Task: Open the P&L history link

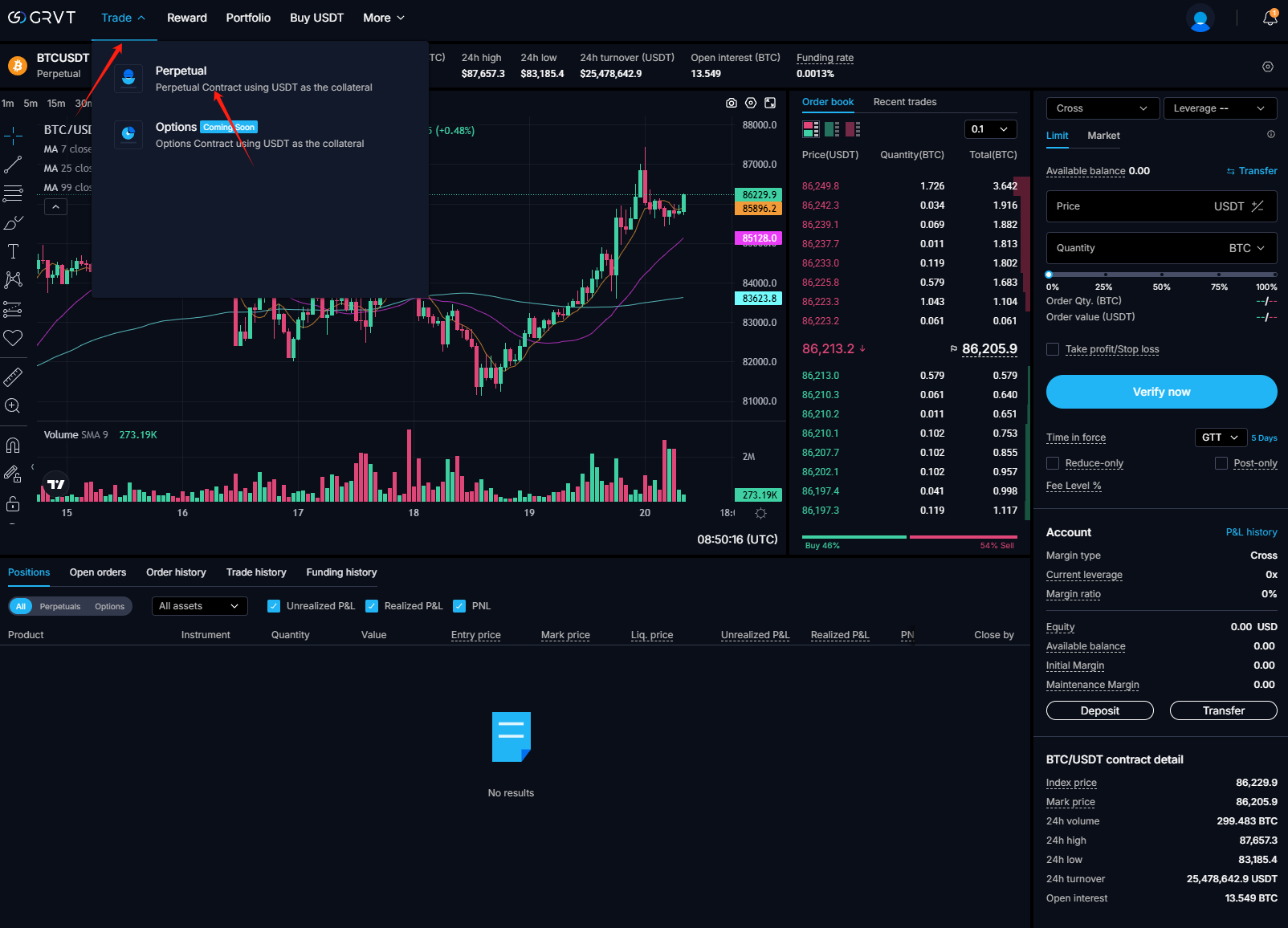Action: pos(1251,532)
